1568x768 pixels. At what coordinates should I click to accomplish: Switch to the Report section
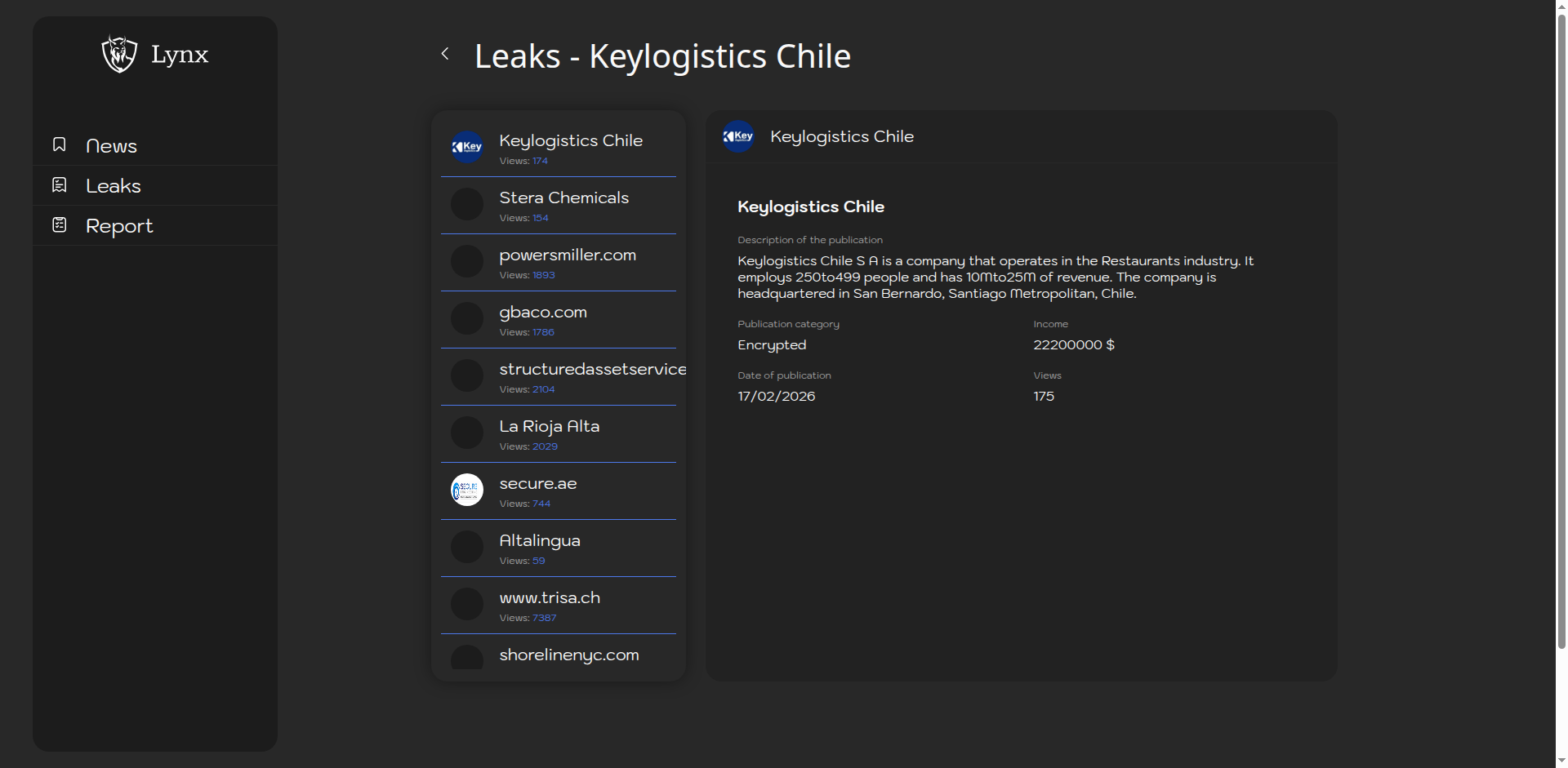[119, 225]
